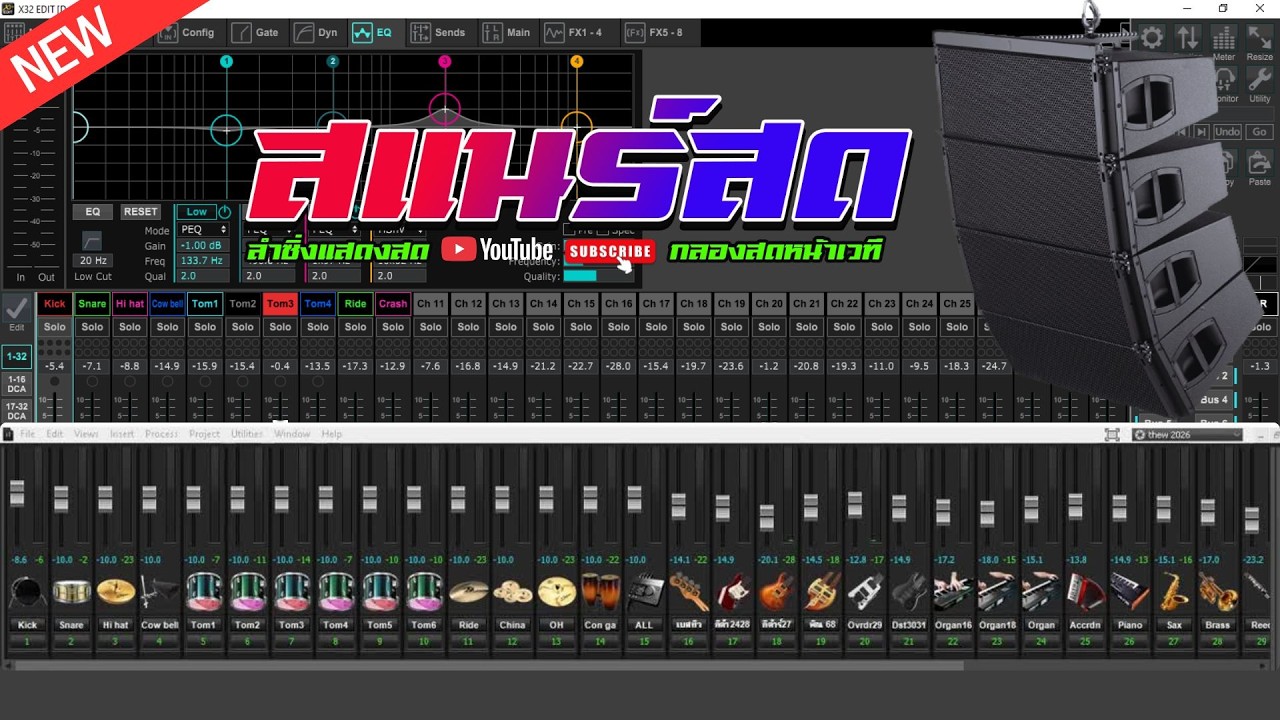1280x720 pixels.
Task: Click the Tom1 drum icon
Action: click(203, 592)
